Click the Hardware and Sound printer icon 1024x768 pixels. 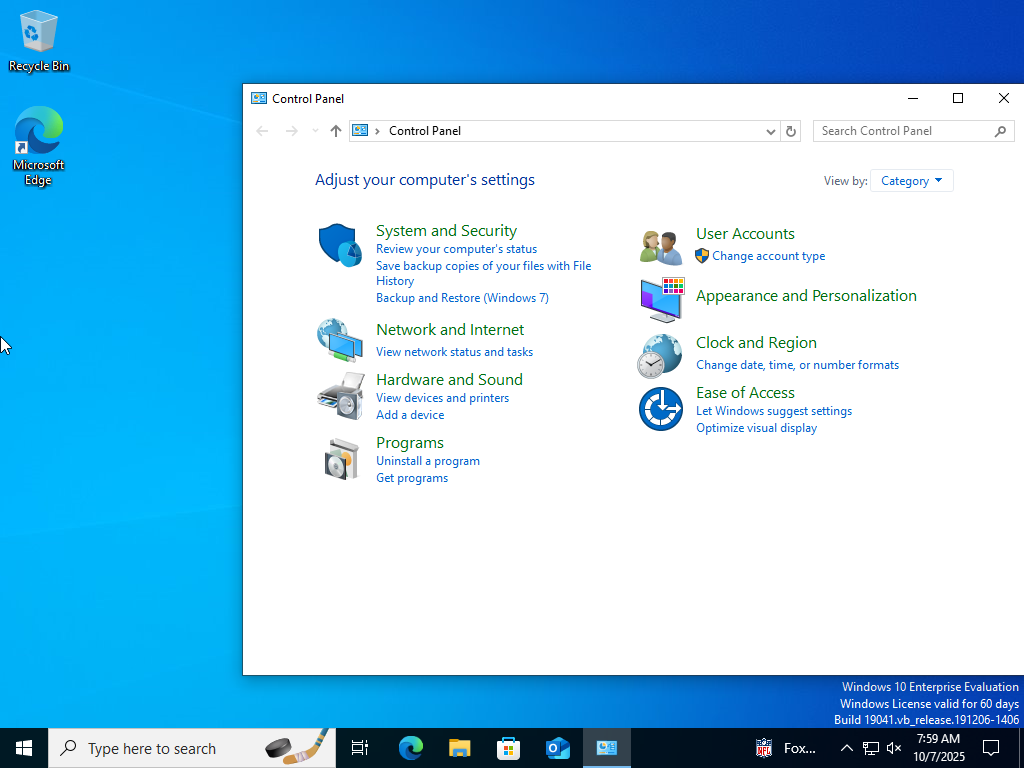point(340,396)
